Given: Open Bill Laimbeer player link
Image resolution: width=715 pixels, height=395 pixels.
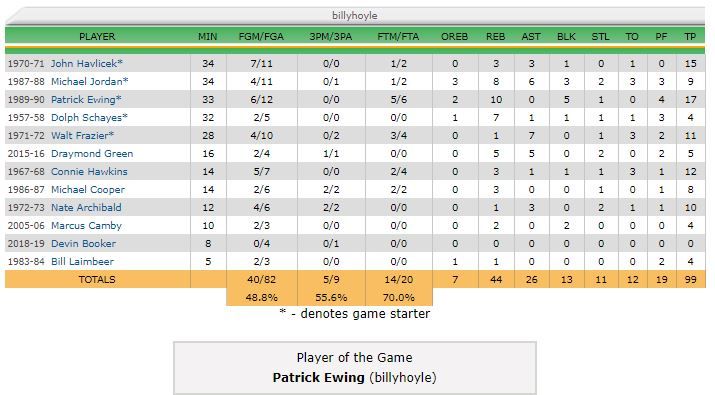Looking at the screenshot, I should click(x=82, y=261).
